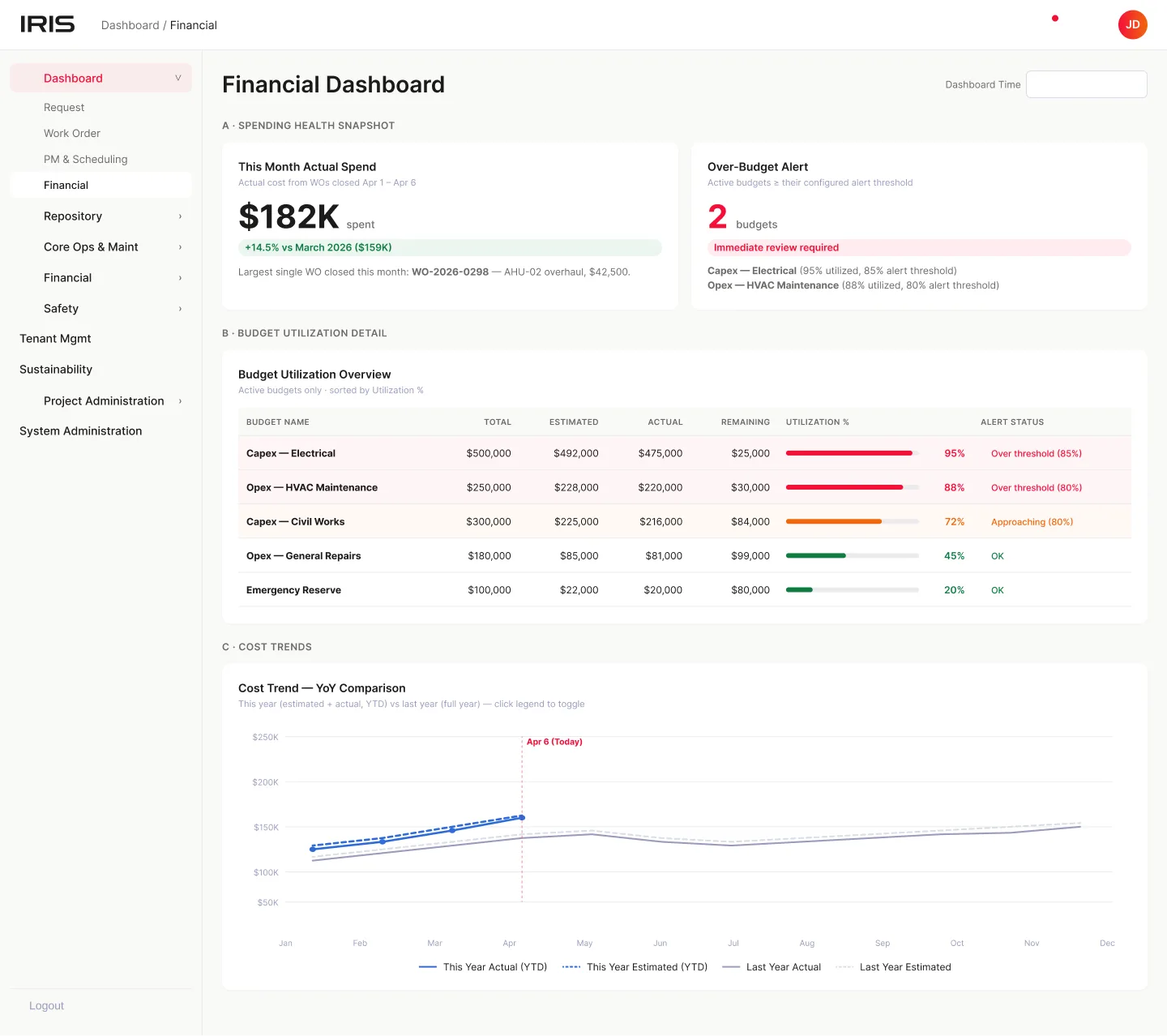Screen dimensions: 1167x1036
Task: Click the Apr 6 (Today) chart marker
Action: [x=554, y=742]
